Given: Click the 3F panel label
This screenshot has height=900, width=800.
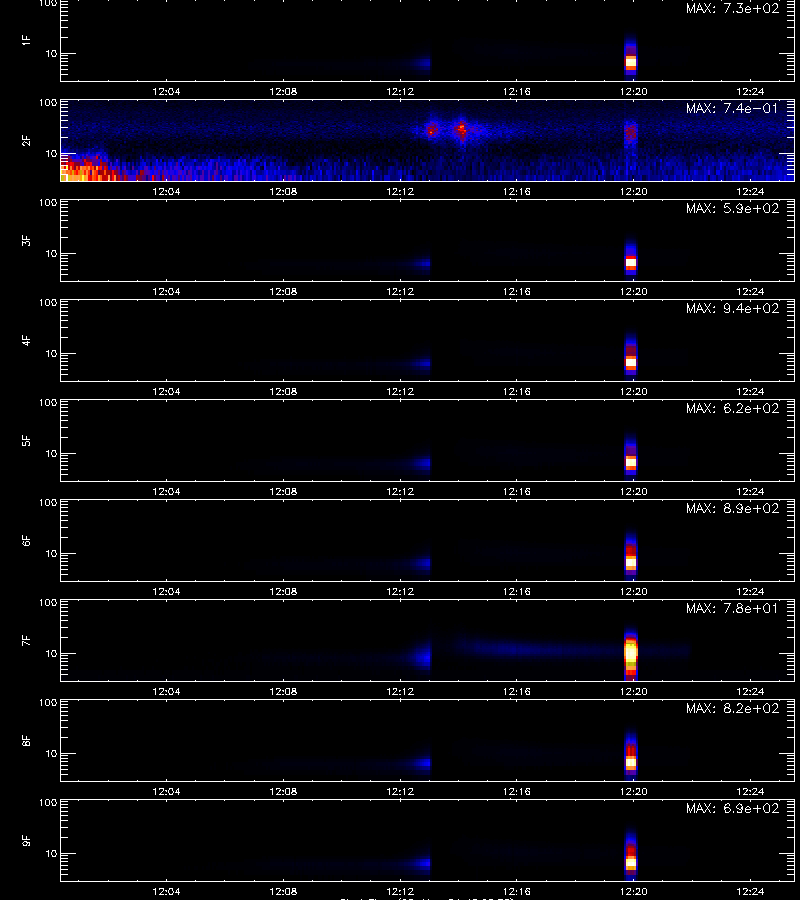Looking at the screenshot, I should (x=26, y=240).
